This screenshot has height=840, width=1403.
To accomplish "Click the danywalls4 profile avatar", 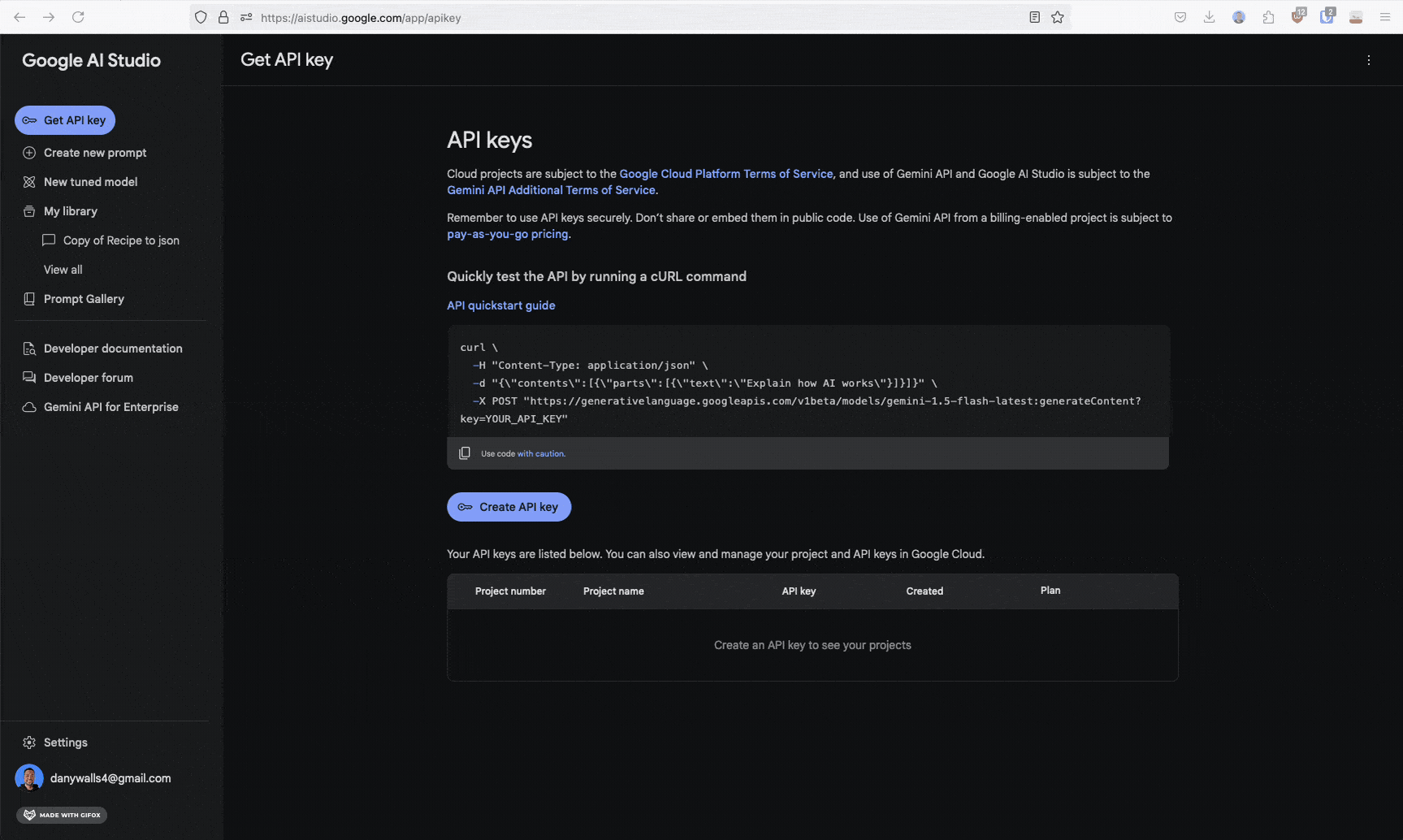I will click(x=29, y=778).
